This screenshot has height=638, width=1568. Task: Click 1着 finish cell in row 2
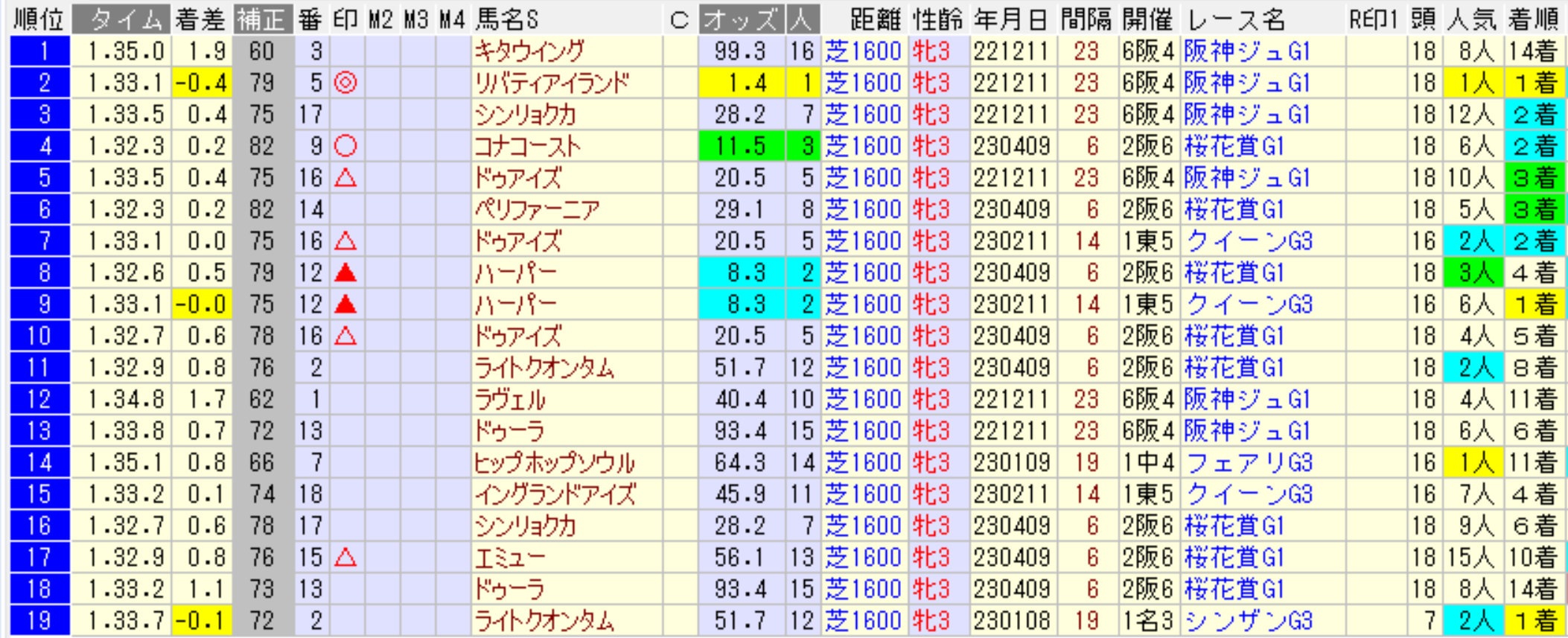[x=1534, y=83]
